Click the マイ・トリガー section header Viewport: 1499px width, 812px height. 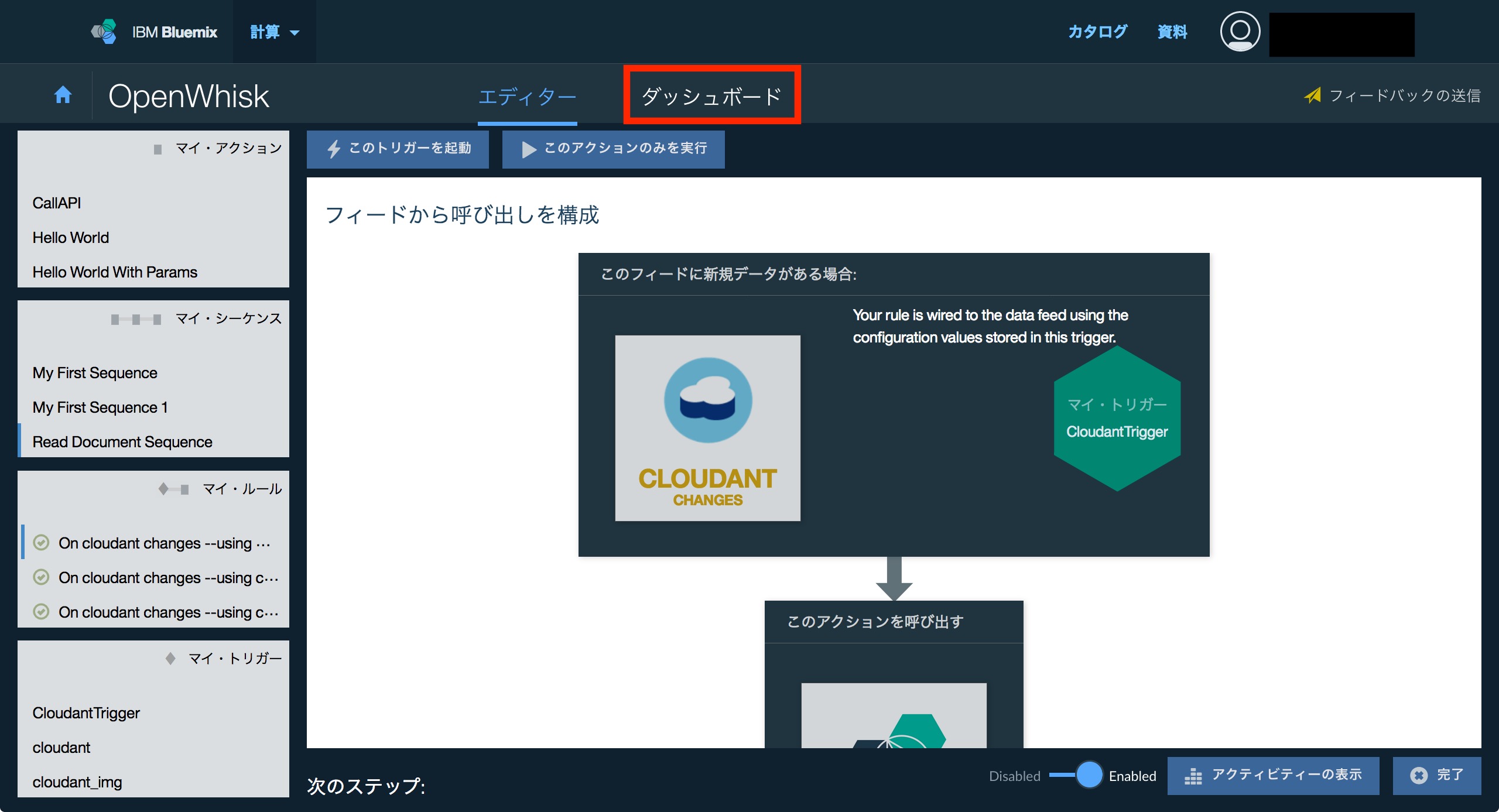click(x=235, y=659)
